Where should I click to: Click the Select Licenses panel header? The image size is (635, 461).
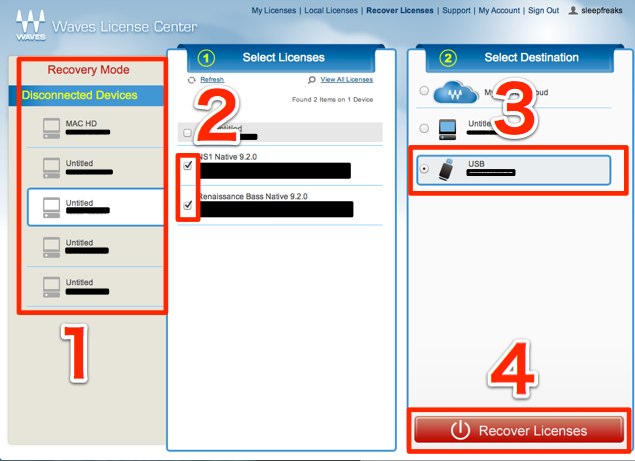tap(283, 58)
